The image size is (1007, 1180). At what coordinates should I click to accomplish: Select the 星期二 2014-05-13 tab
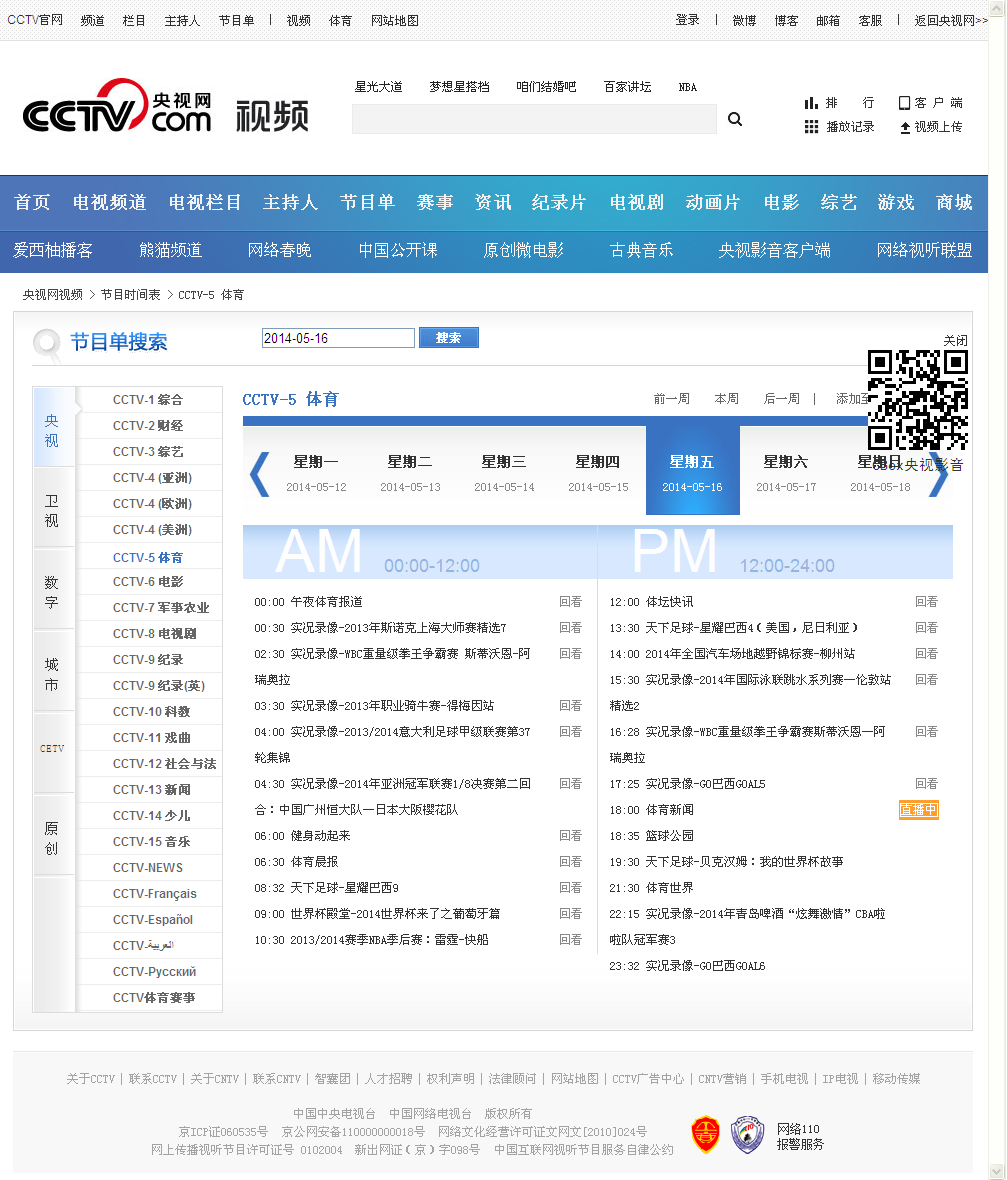(410, 473)
